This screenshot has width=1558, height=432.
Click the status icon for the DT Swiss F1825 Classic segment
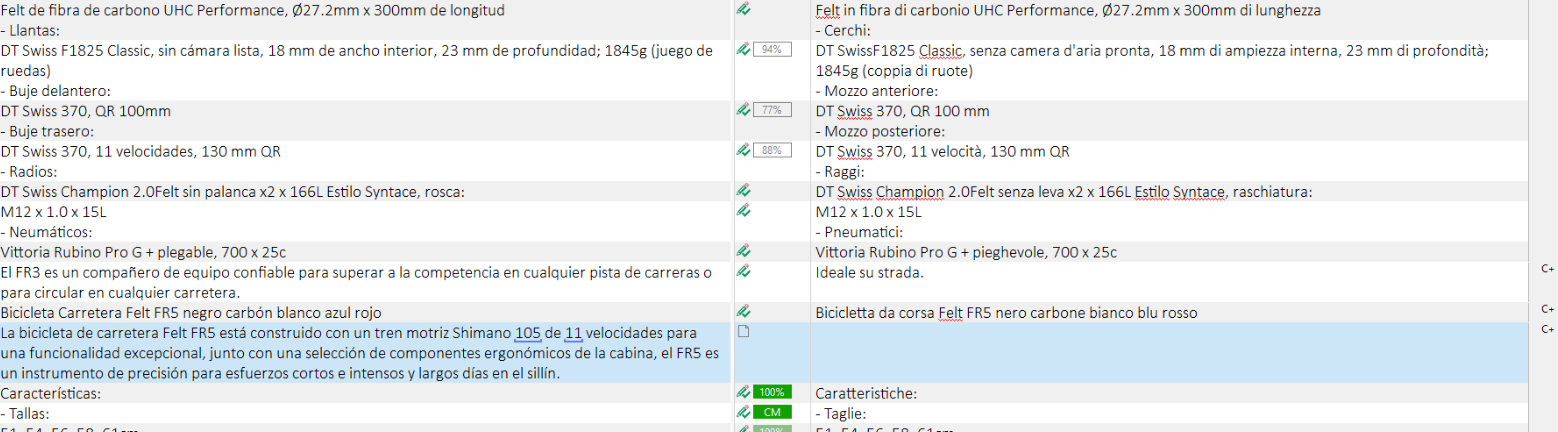click(x=743, y=49)
